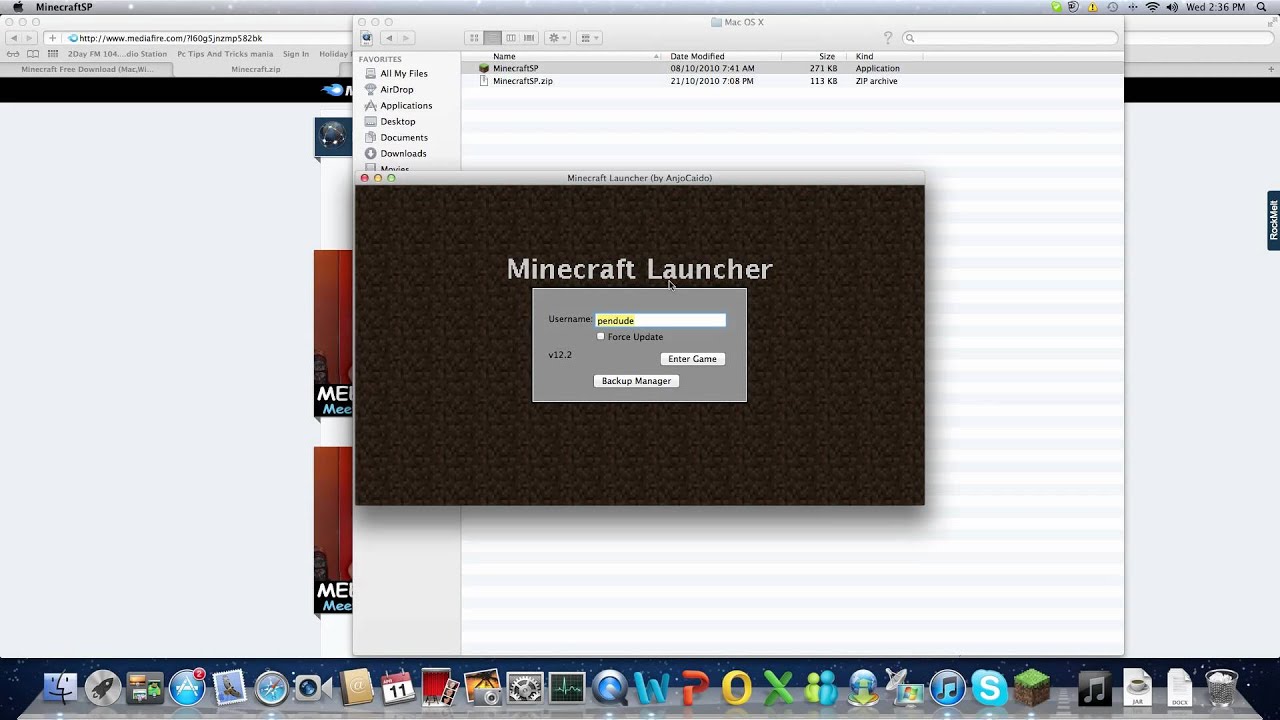Image resolution: width=1280 pixels, height=720 pixels.
Task: Open the DOCX document in dock
Action: pyautogui.click(x=1179, y=688)
